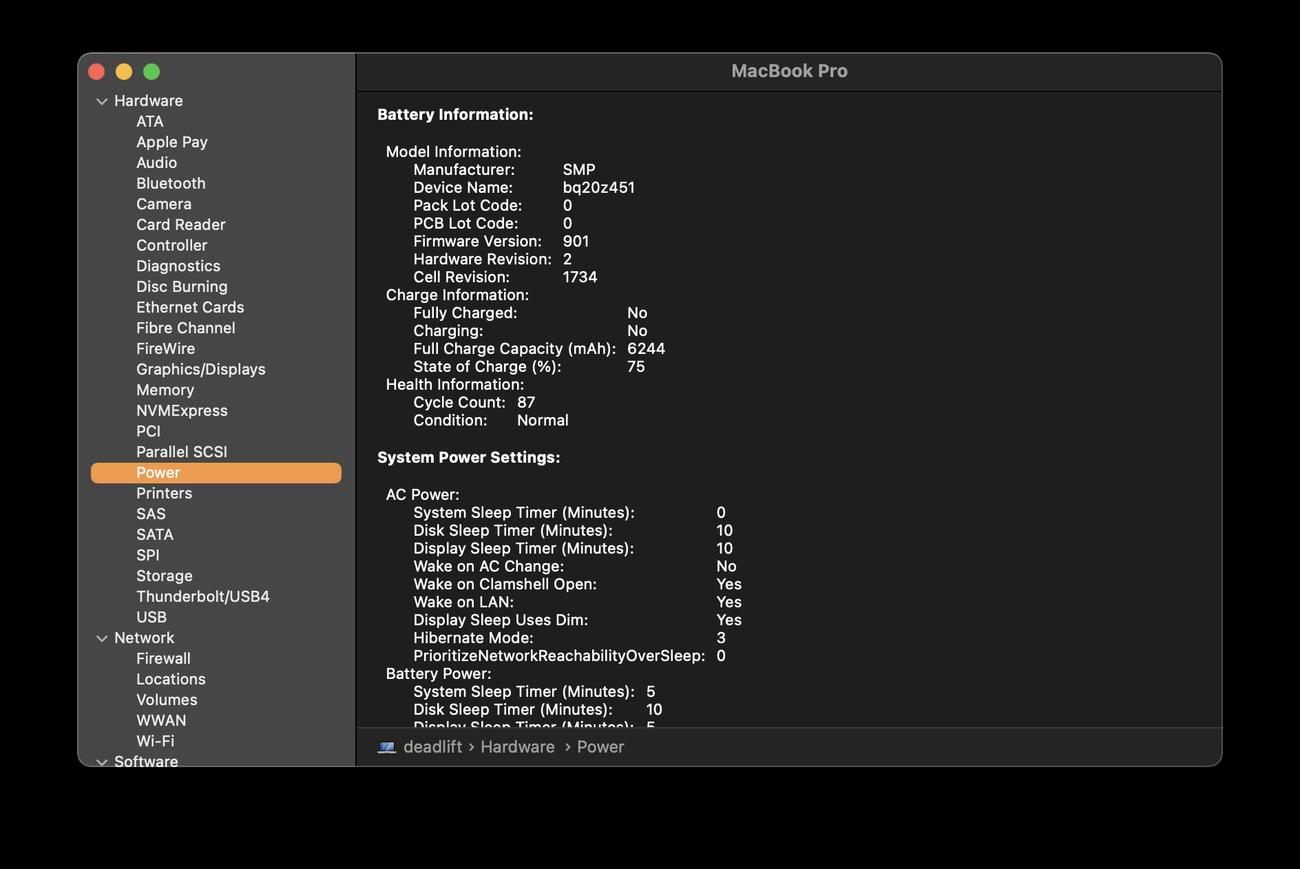The height and width of the screenshot is (869, 1300).
Task: Select Thunderbolt/USB4 in the sidebar
Action: (x=203, y=597)
